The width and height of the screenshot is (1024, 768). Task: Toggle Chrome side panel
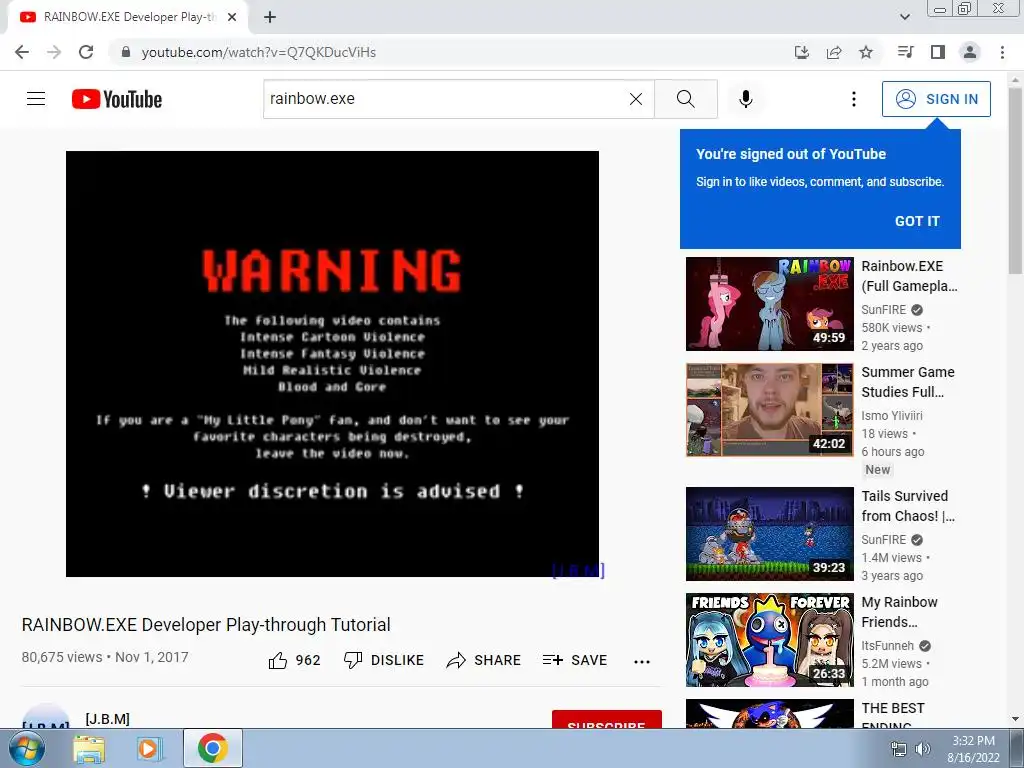tap(938, 52)
